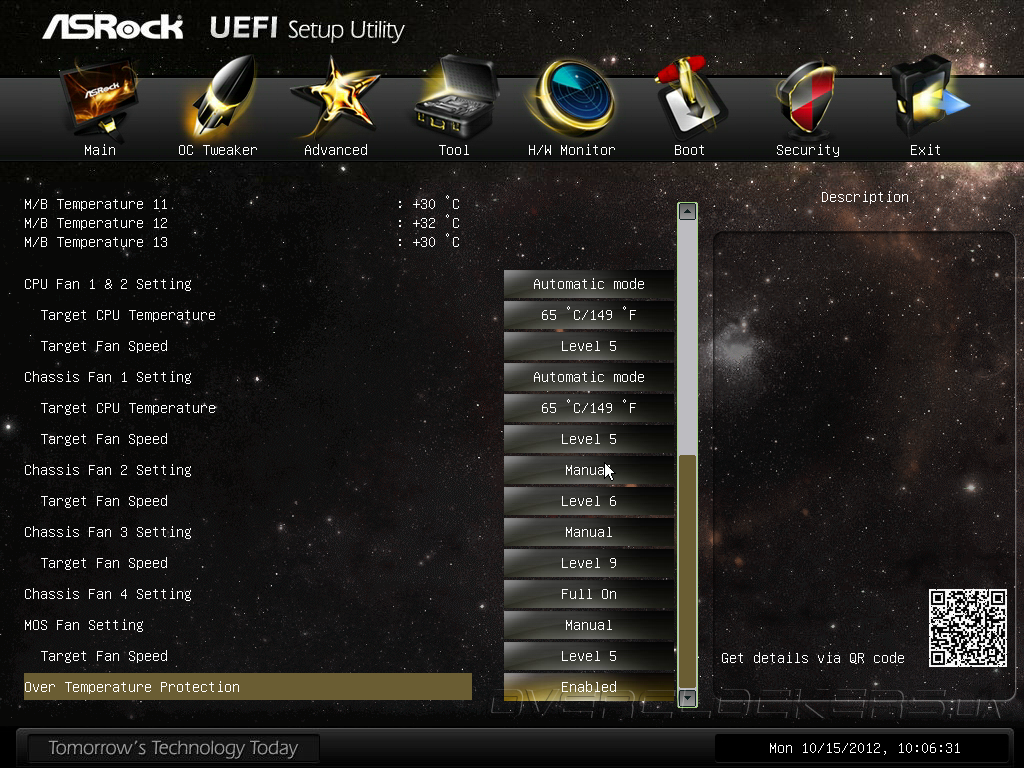Select the H/W Monitor radar icon
Image resolution: width=1024 pixels, height=768 pixels.
pyautogui.click(x=573, y=97)
